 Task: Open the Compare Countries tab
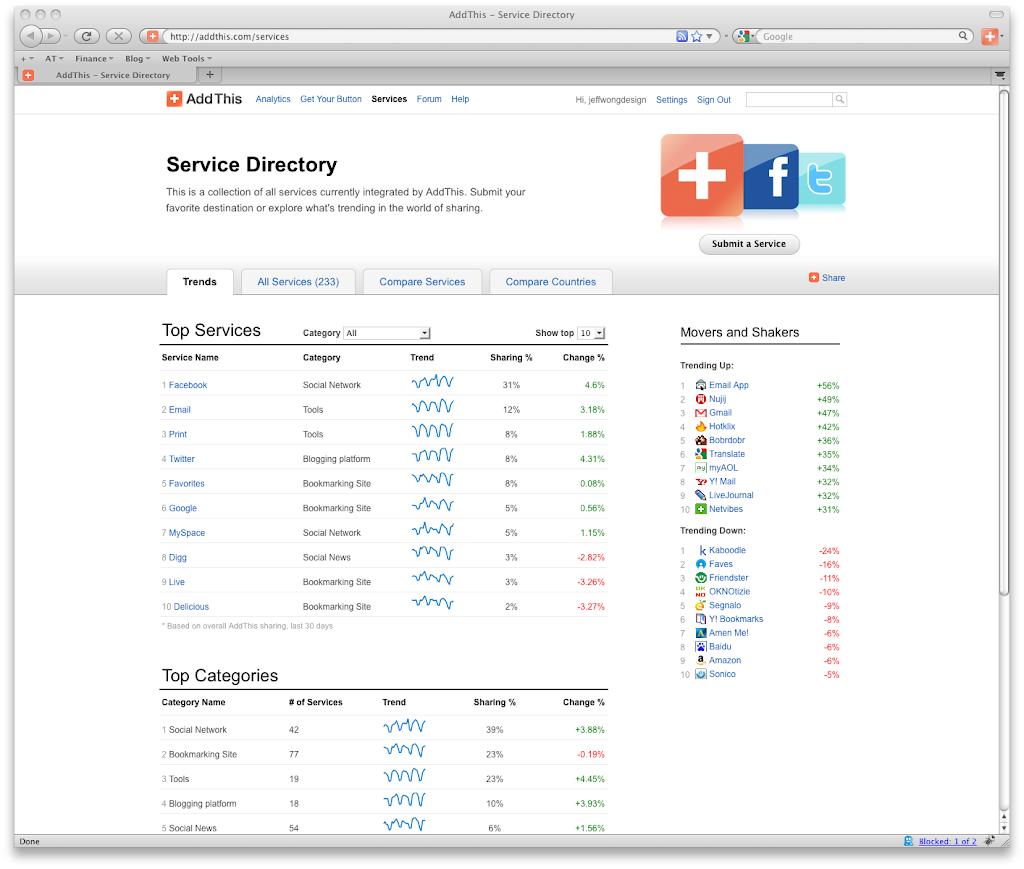[551, 282]
